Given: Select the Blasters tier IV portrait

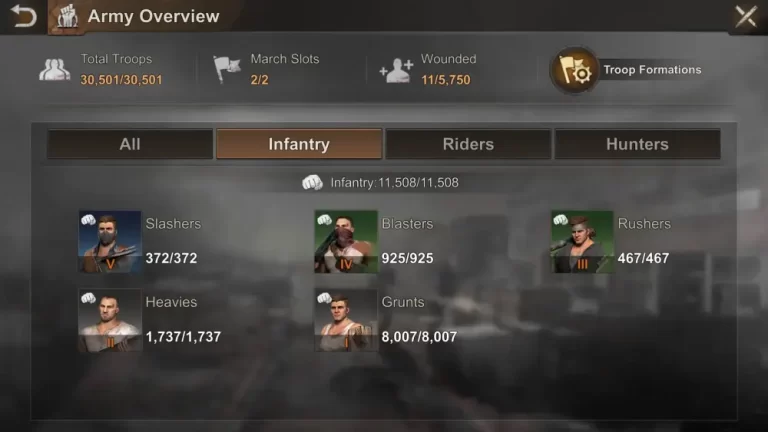Looking at the screenshot, I should [346, 241].
